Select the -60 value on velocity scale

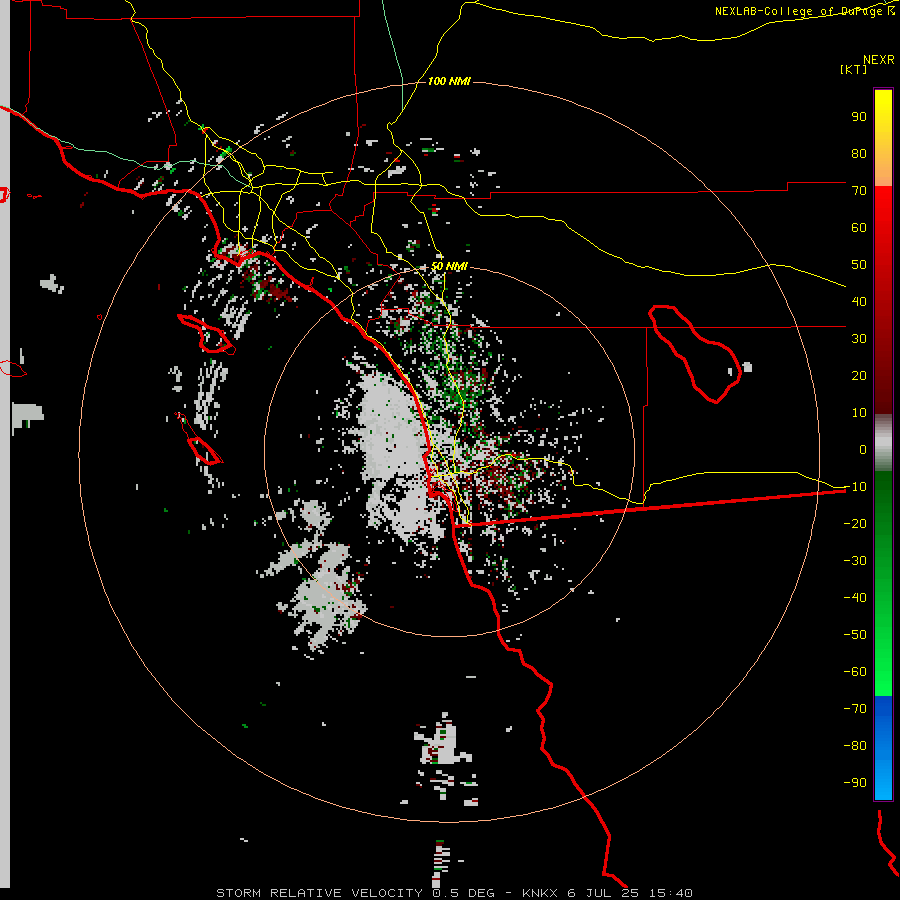tap(855, 672)
